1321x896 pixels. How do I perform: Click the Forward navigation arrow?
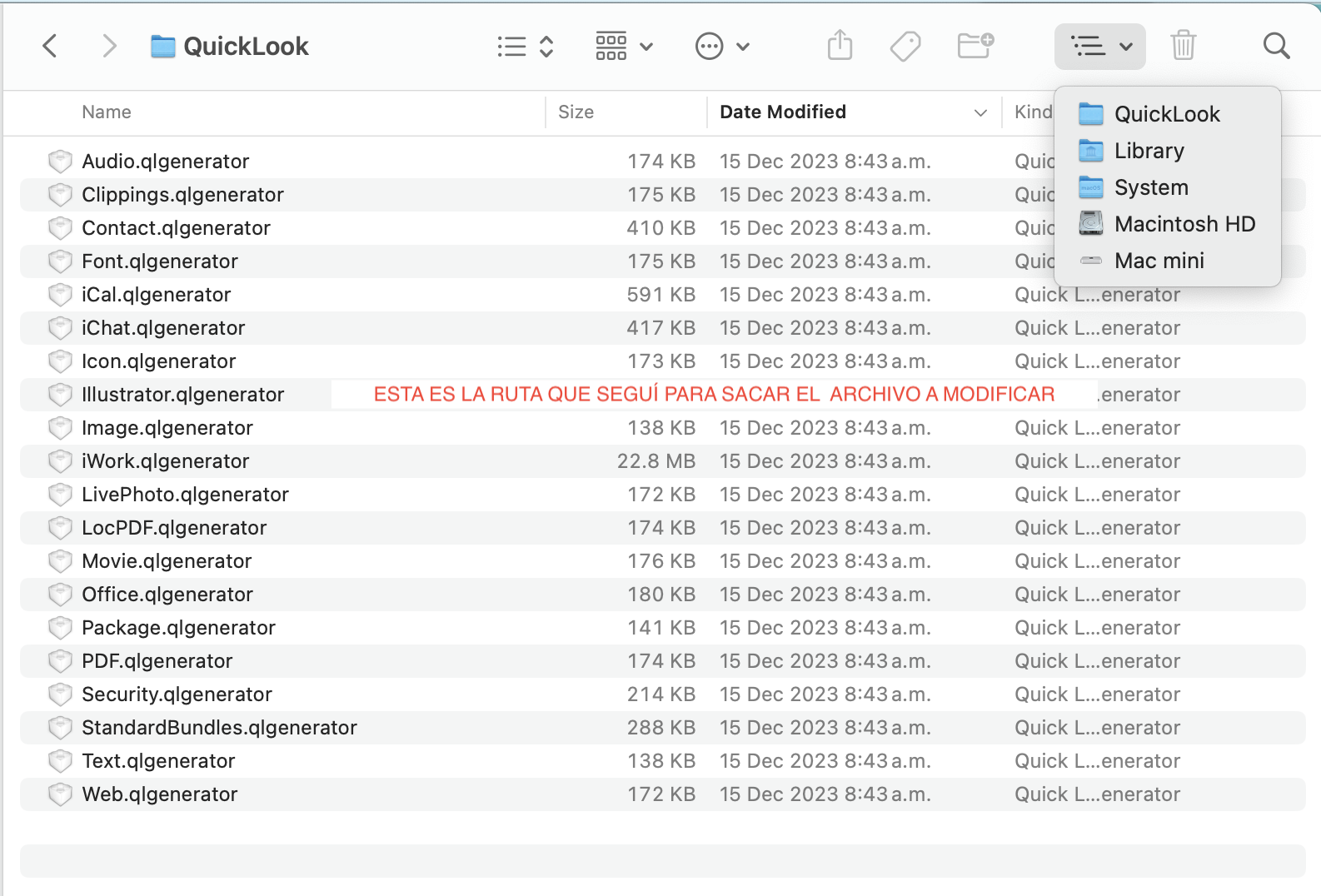point(109,46)
